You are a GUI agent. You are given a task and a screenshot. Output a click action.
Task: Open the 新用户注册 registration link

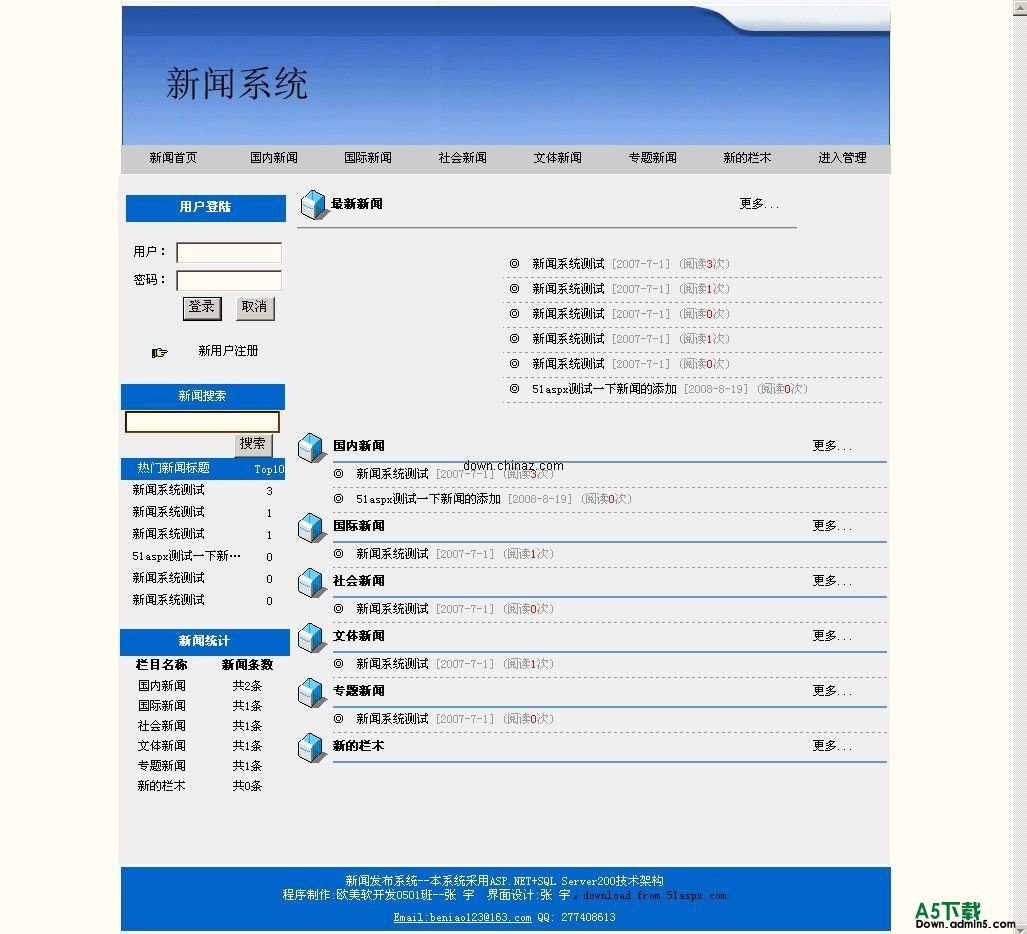228,351
